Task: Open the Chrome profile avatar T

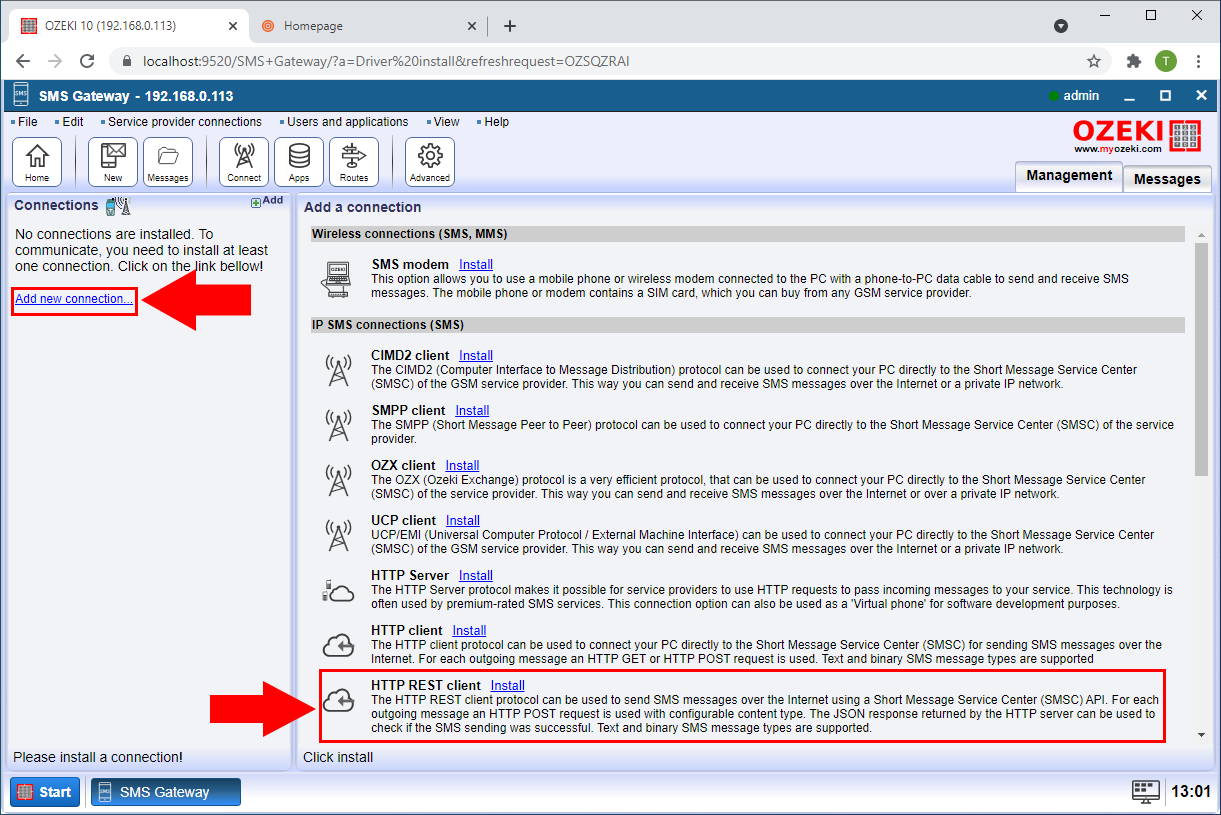Action: click(x=1165, y=61)
